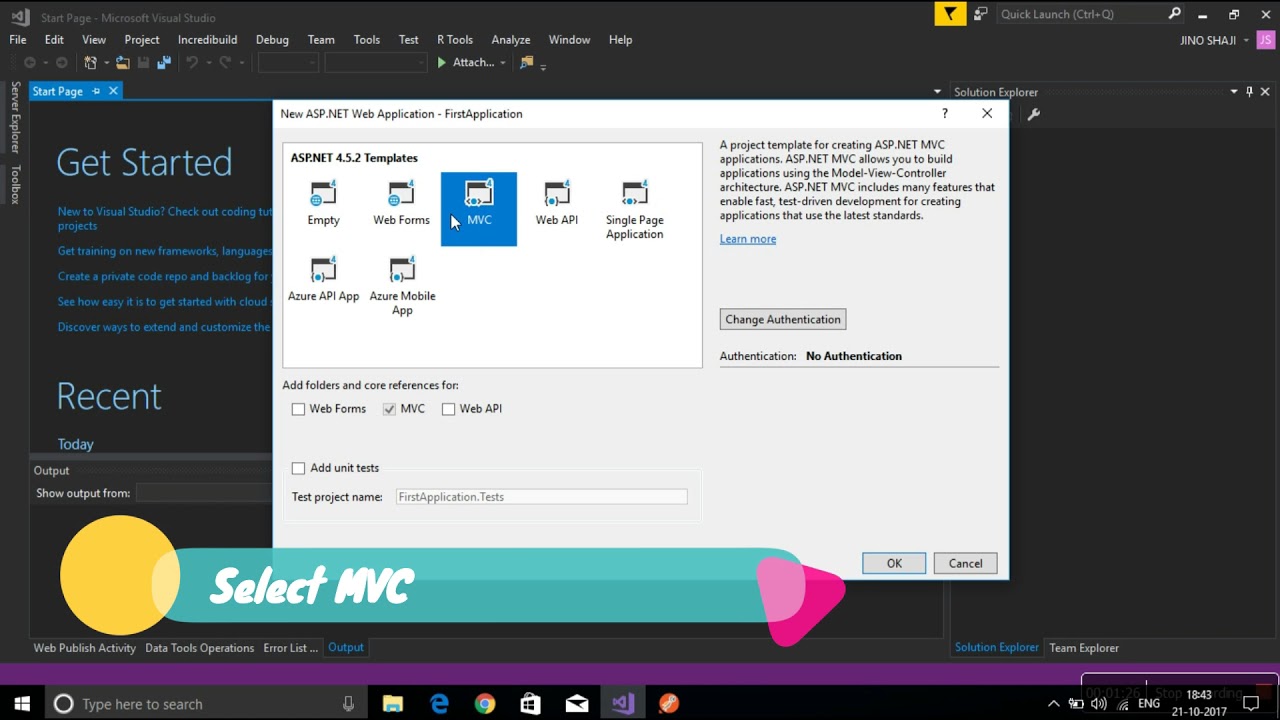Click the Windows taskbar search box
The image size is (1280, 720).
pyautogui.click(x=205, y=704)
